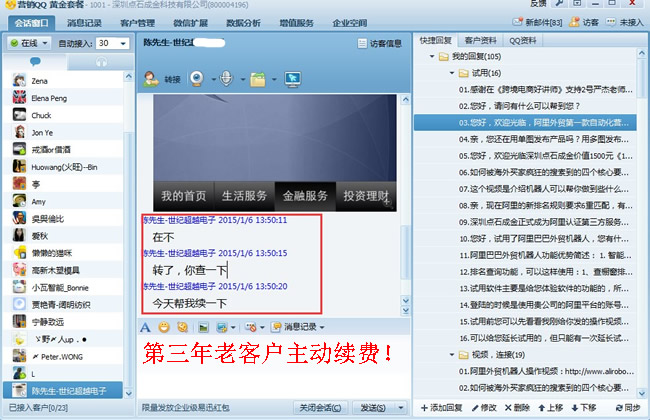Open emoji smiley picker

[x=164, y=327]
